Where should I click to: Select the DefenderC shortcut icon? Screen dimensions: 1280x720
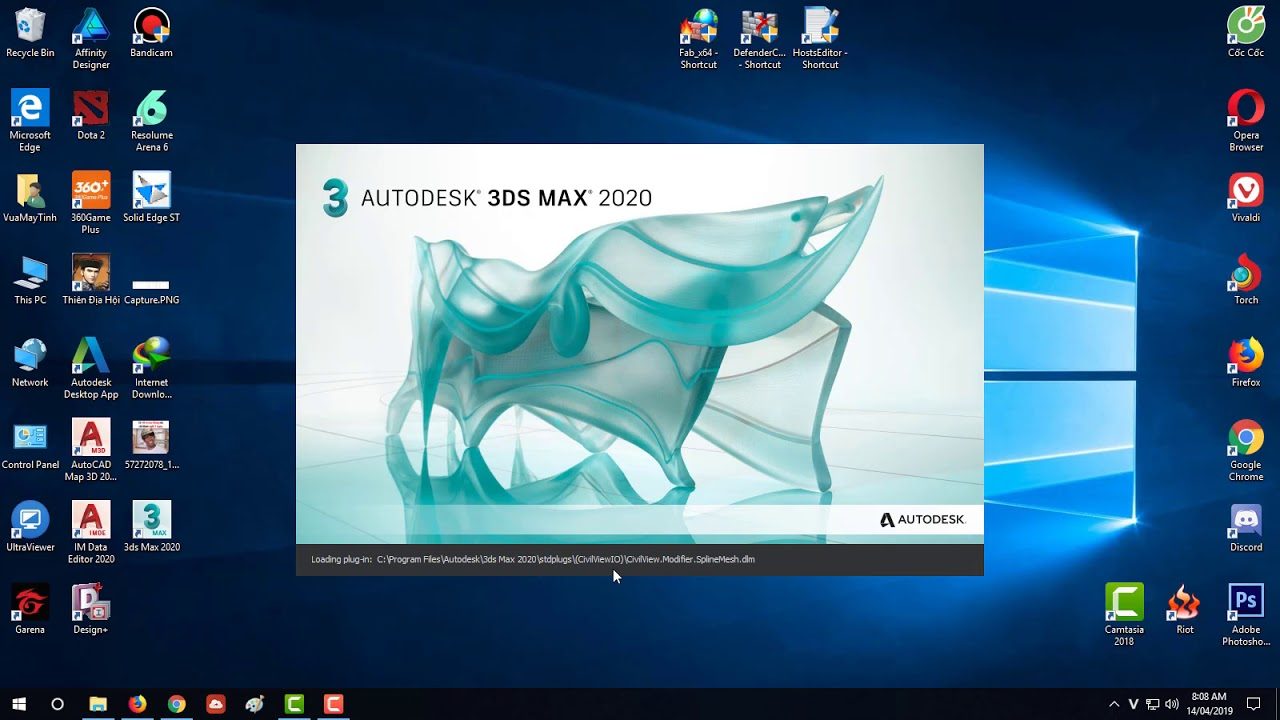click(760, 39)
